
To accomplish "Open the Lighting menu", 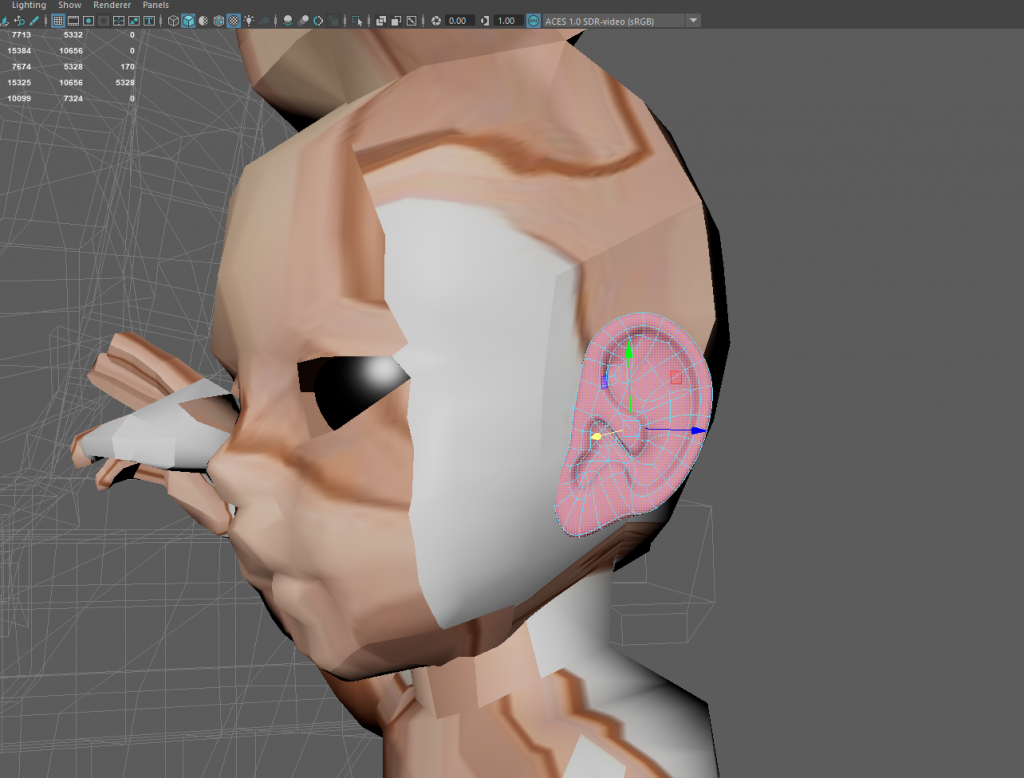I will pos(28,5).
